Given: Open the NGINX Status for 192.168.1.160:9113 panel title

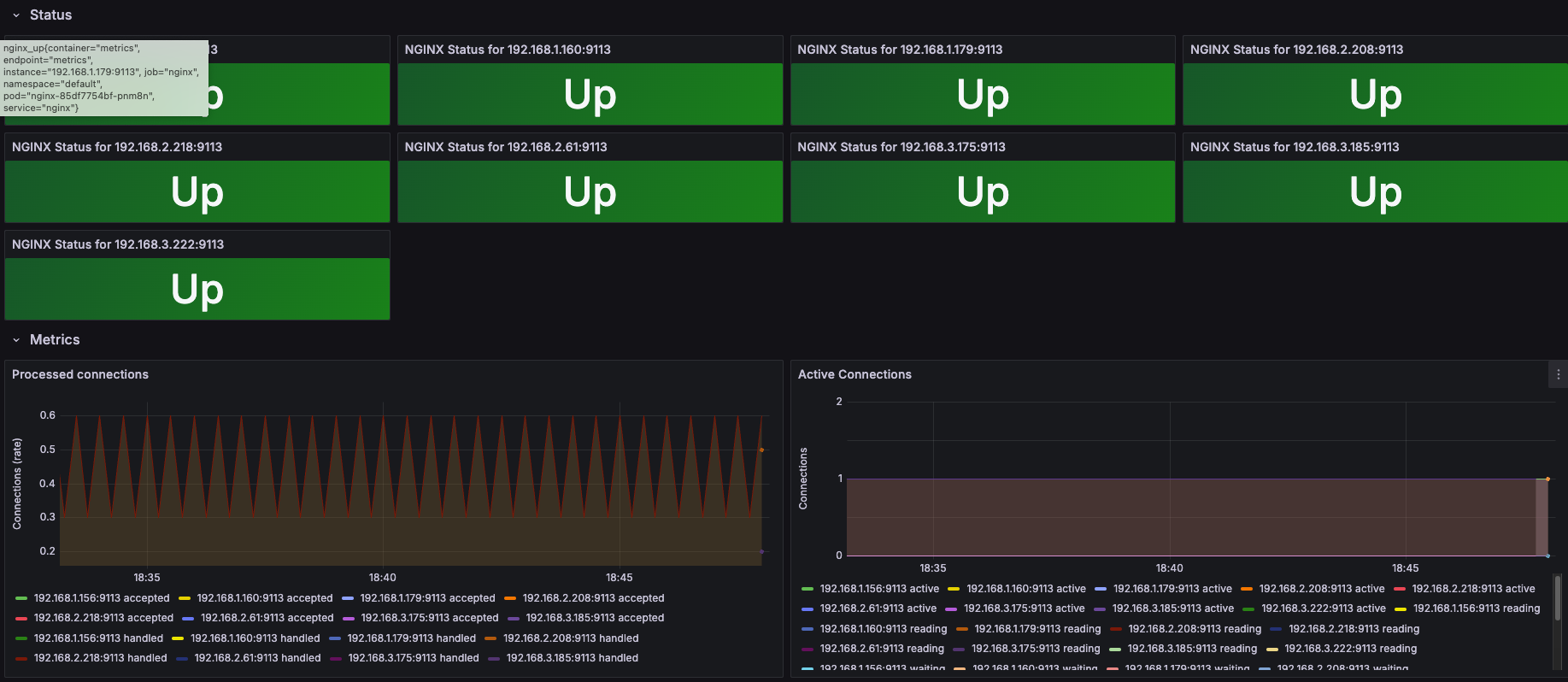Looking at the screenshot, I should coord(508,50).
